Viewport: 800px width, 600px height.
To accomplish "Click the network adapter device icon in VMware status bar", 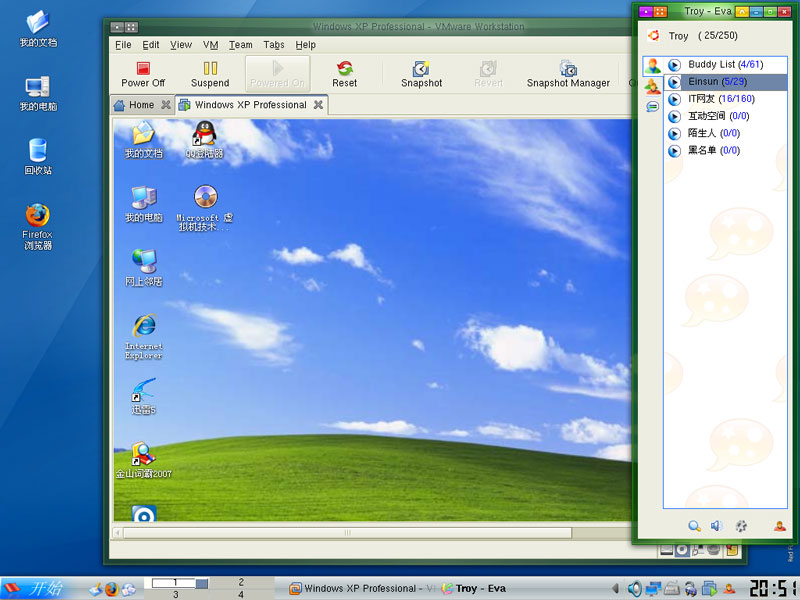I will [x=697, y=550].
